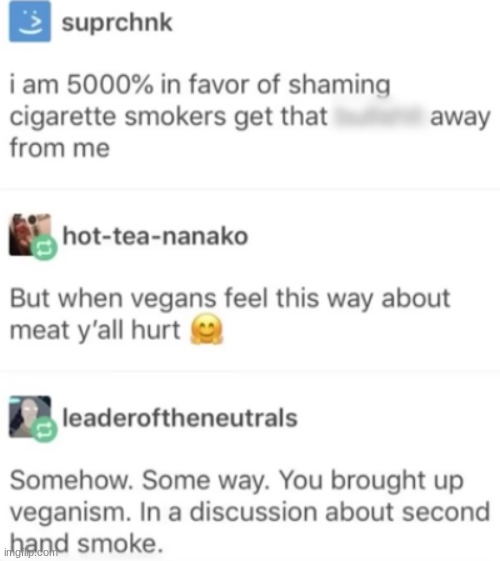Click the word "cigarette" in the first post
This screenshot has width=500, height=561.
pyautogui.click(x=63, y=117)
